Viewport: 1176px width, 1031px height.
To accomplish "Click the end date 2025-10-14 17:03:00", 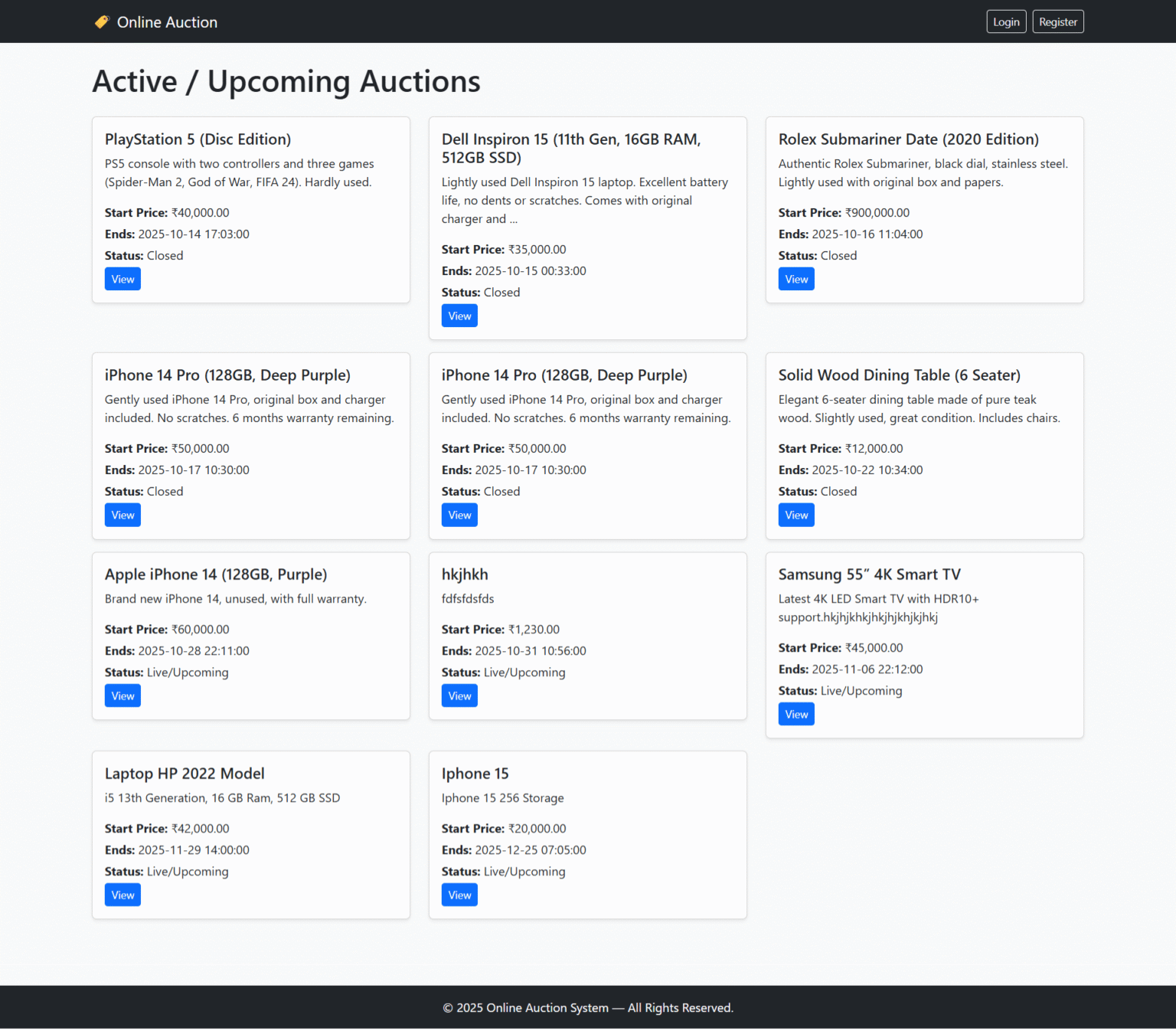I will click(194, 234).
